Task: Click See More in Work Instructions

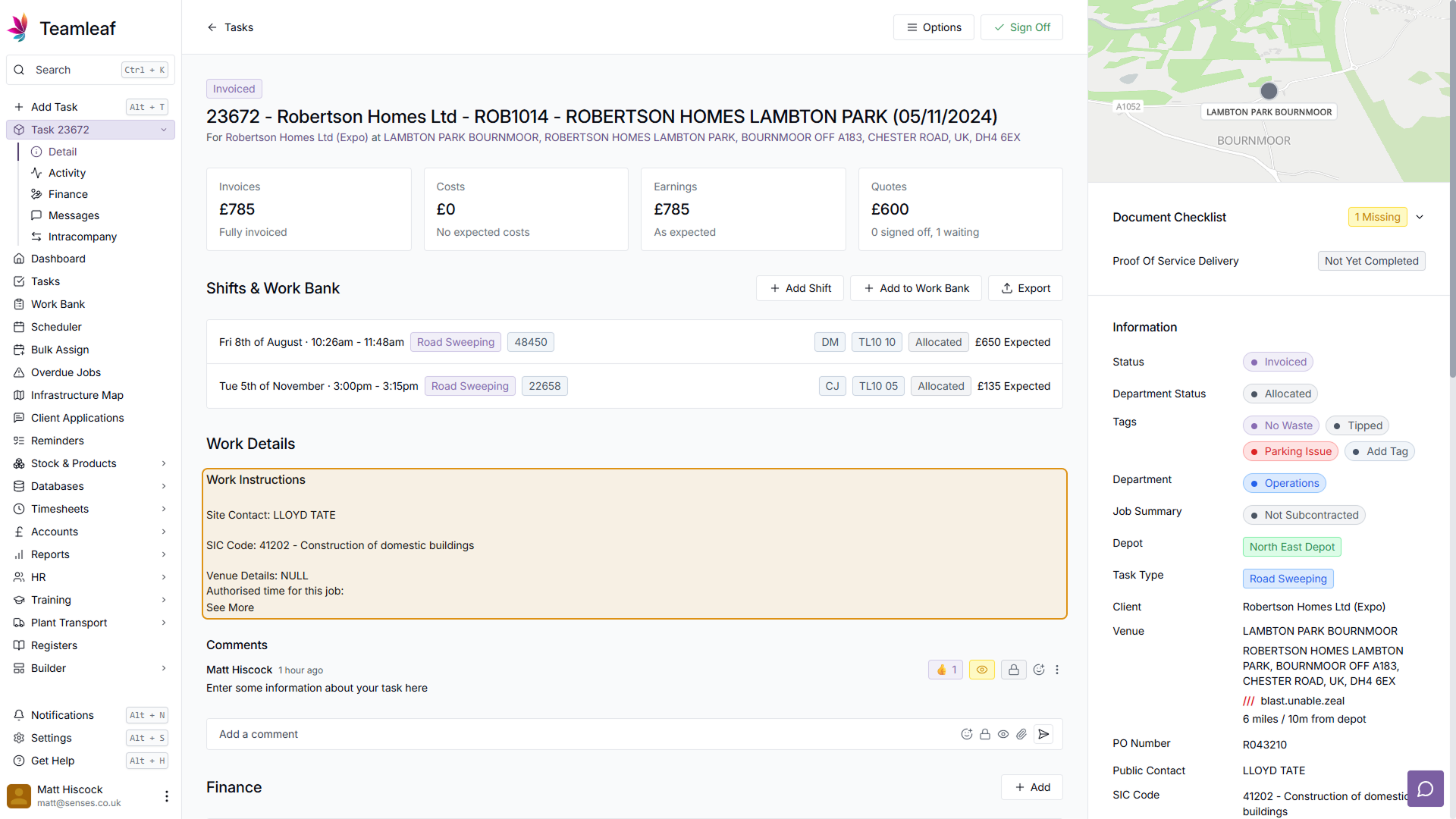Action: (x=230, y=607)
